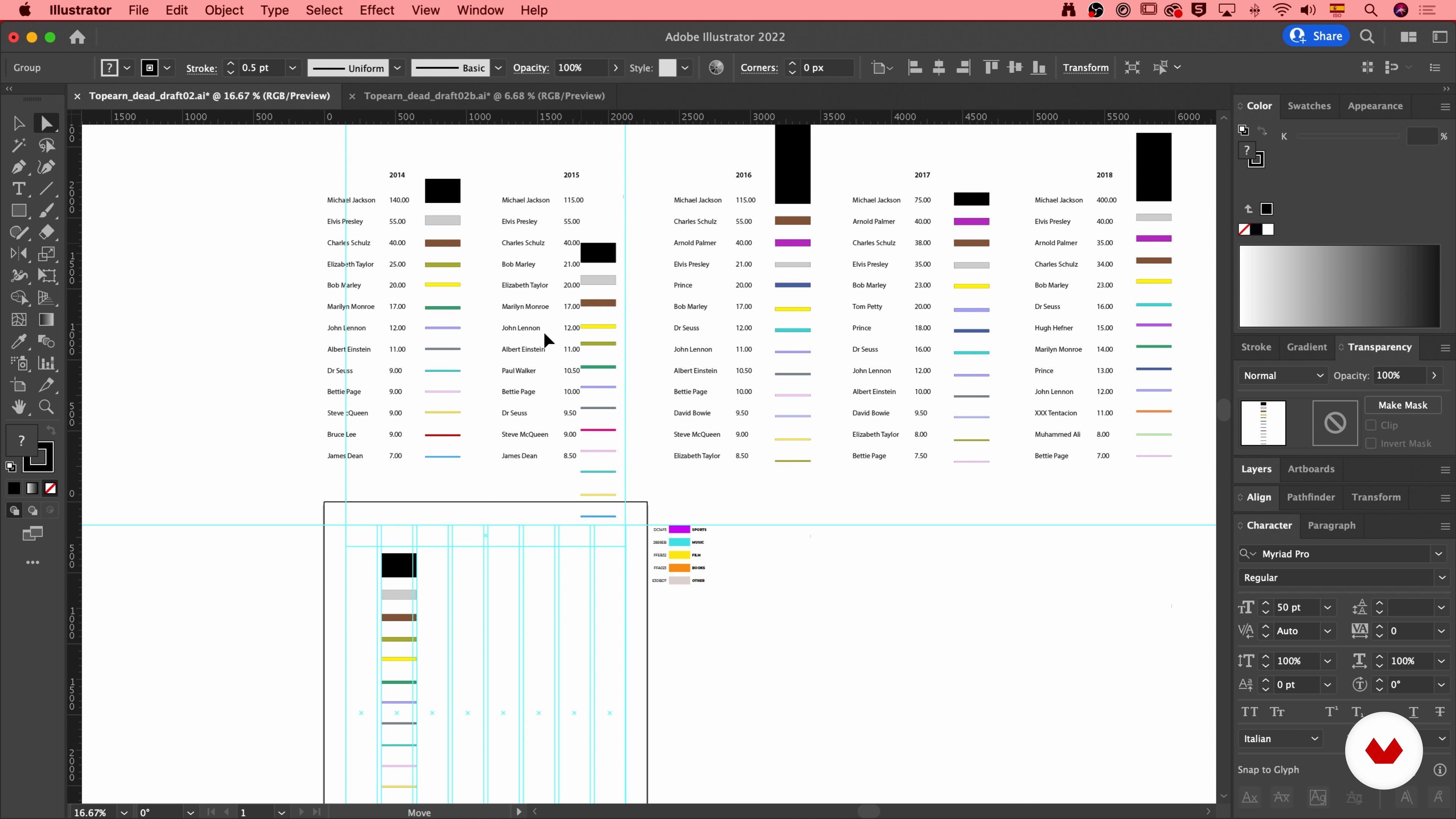Select the Type tool
Viewport: 1456px width, 819px height.
tap(19, 188)
